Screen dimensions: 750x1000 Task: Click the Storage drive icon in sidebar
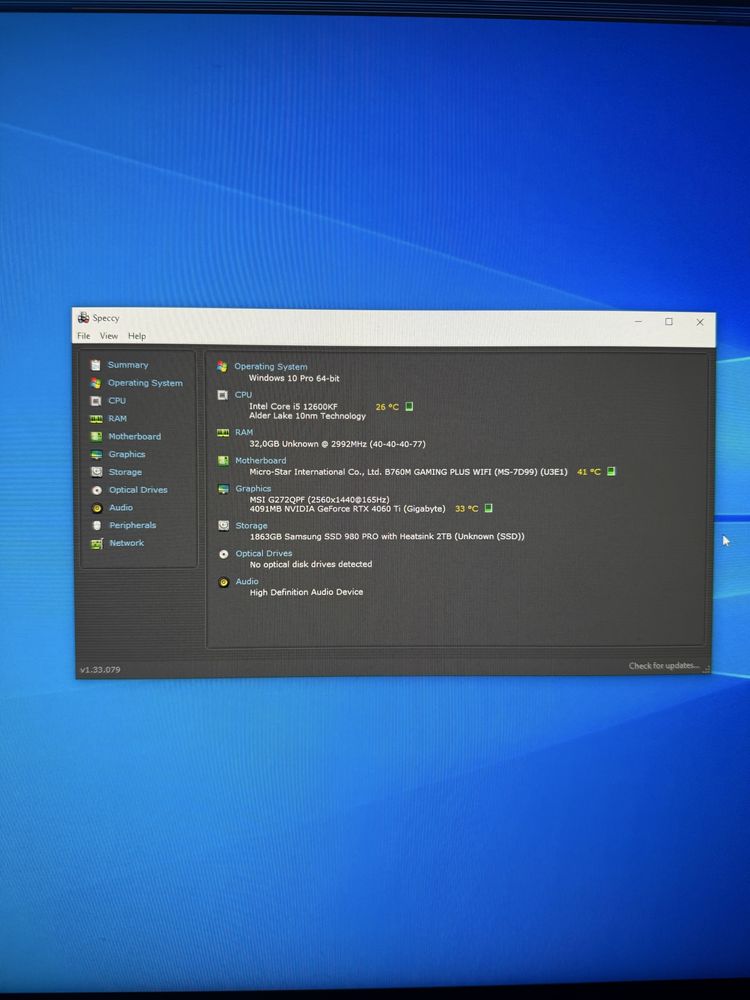96,472
